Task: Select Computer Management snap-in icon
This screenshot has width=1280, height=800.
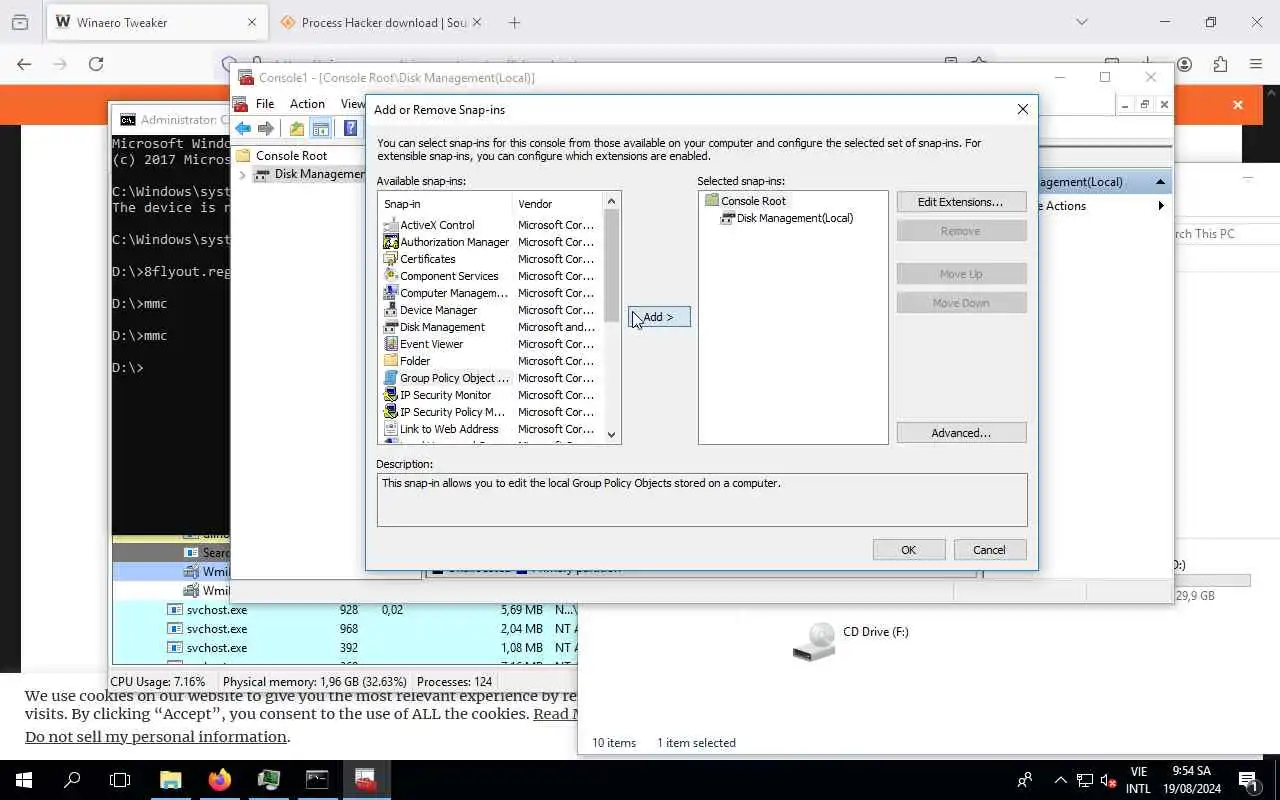Action: (391, 293)
